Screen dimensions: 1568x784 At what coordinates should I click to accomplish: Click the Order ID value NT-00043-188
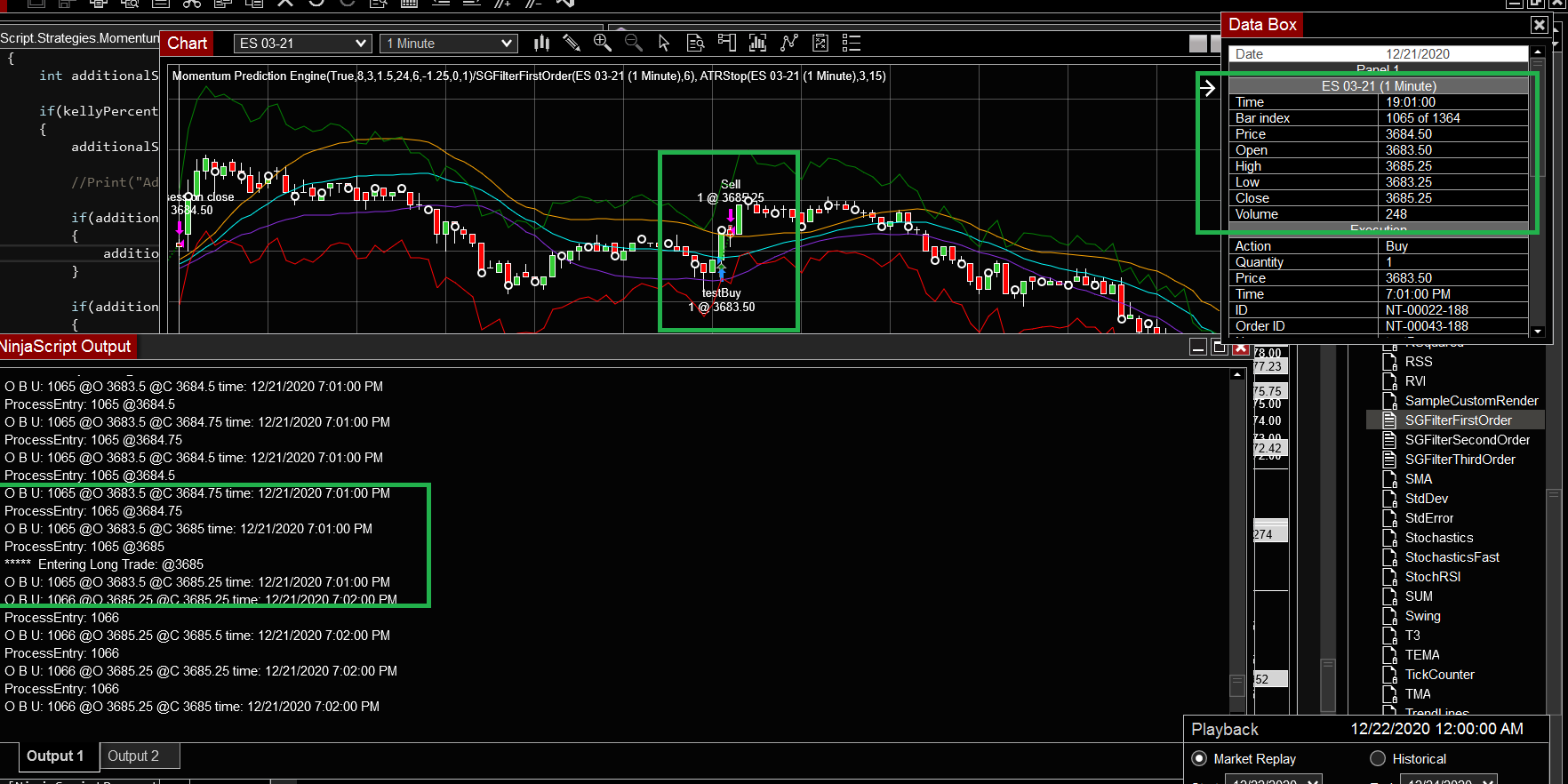point(1427,326)
